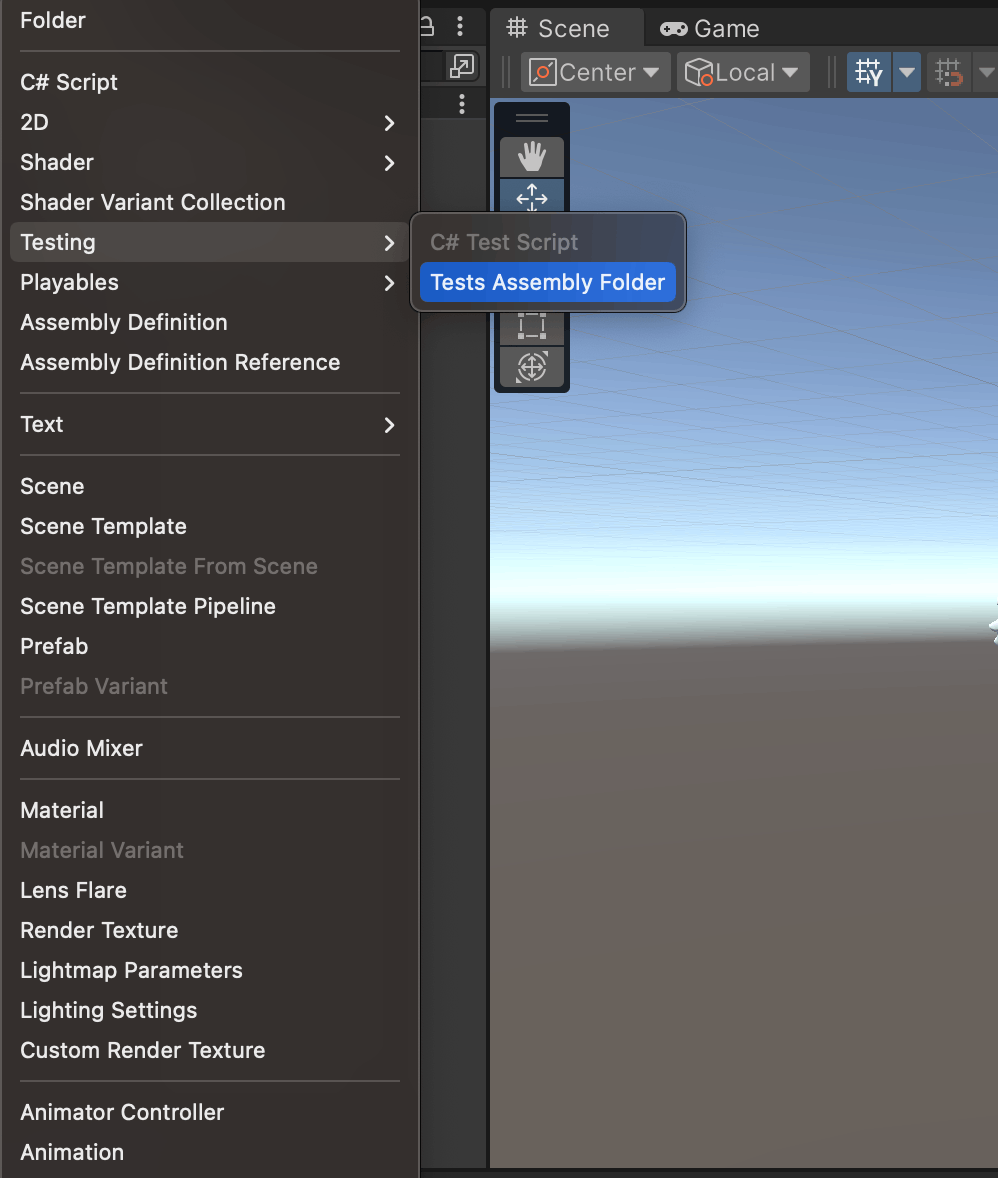Open the Local rotation mode dropdown
This screenshot has height=1178, width=998.
743,72
